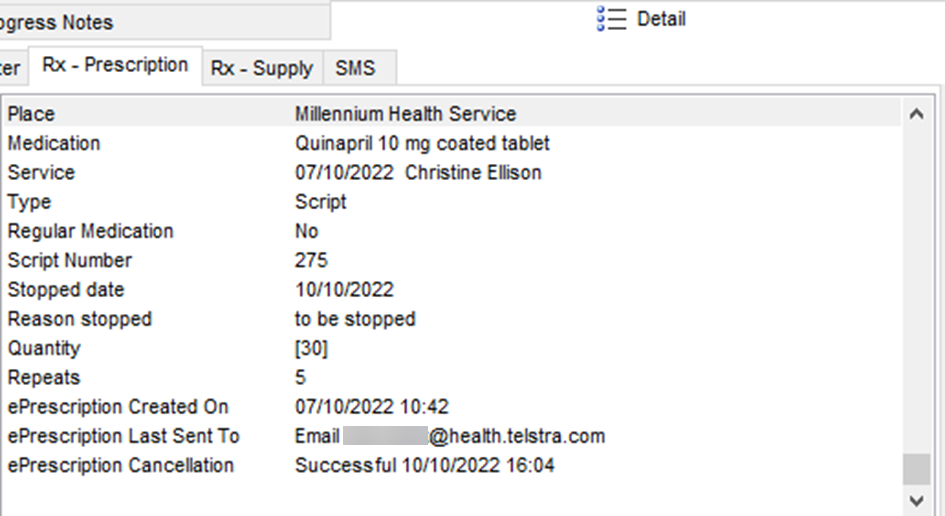This screenshot has width=945, height=516.
Task: Click the vertical scrollbar thumb
Action: pyautogui.click(x=916, y=469)
